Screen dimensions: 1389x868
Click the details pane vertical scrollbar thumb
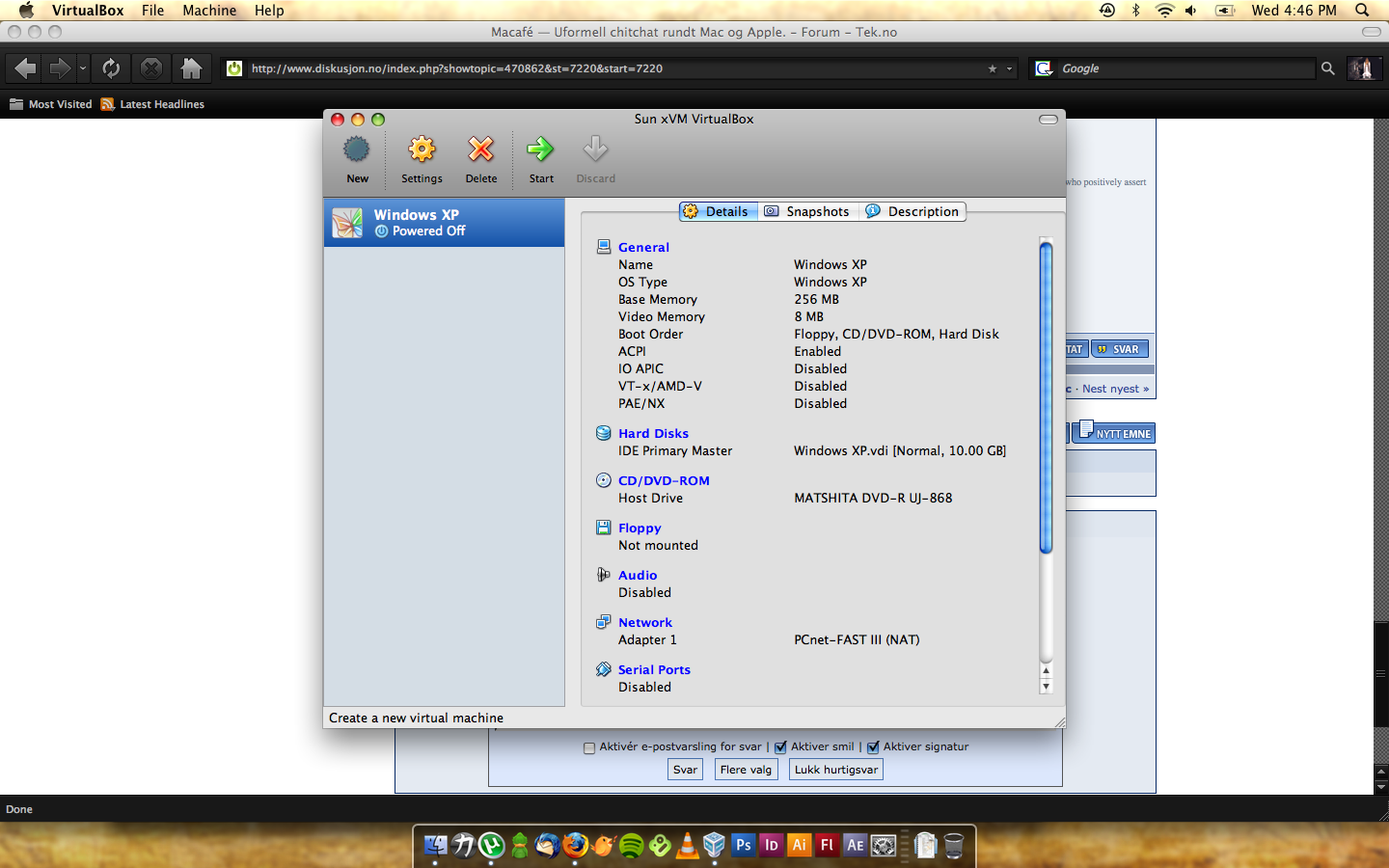tap(1046, 397)
